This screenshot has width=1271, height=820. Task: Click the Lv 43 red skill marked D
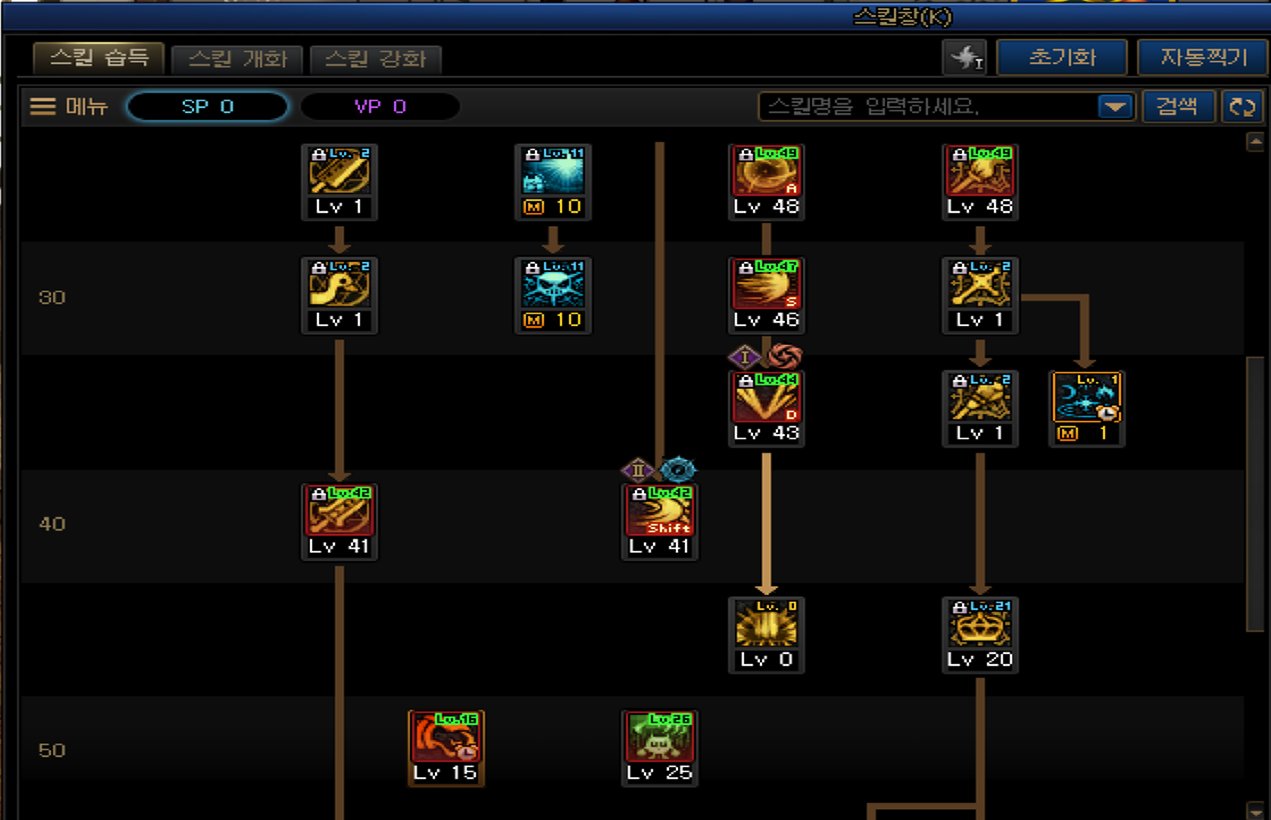pos(766,398)
